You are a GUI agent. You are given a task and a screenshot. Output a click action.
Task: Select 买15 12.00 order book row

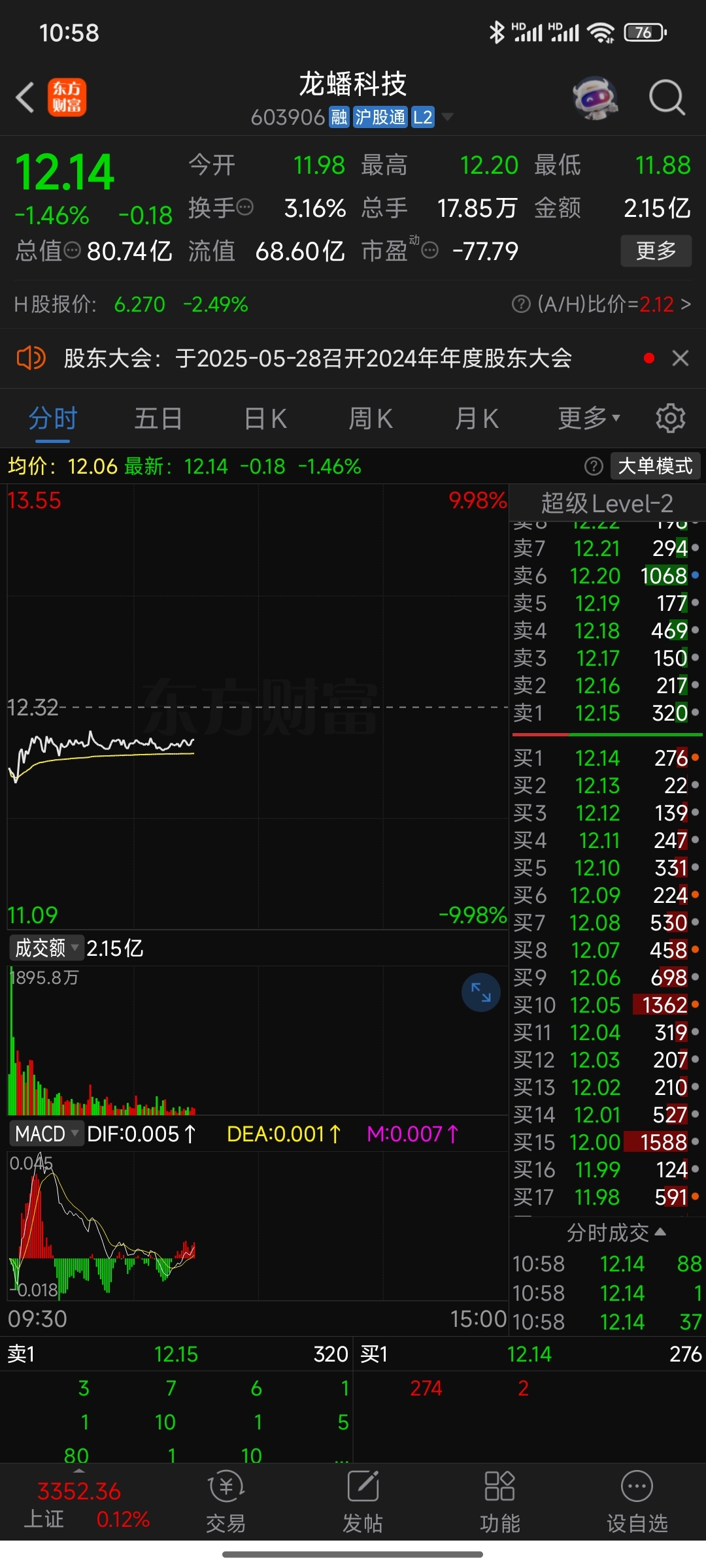(607, 1142)
